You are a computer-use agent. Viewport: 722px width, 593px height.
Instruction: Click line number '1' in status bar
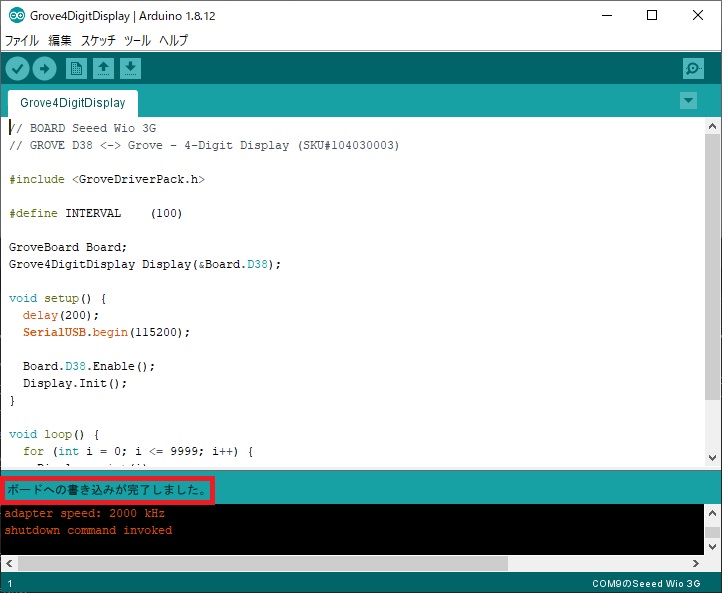(x=10, y=584)
